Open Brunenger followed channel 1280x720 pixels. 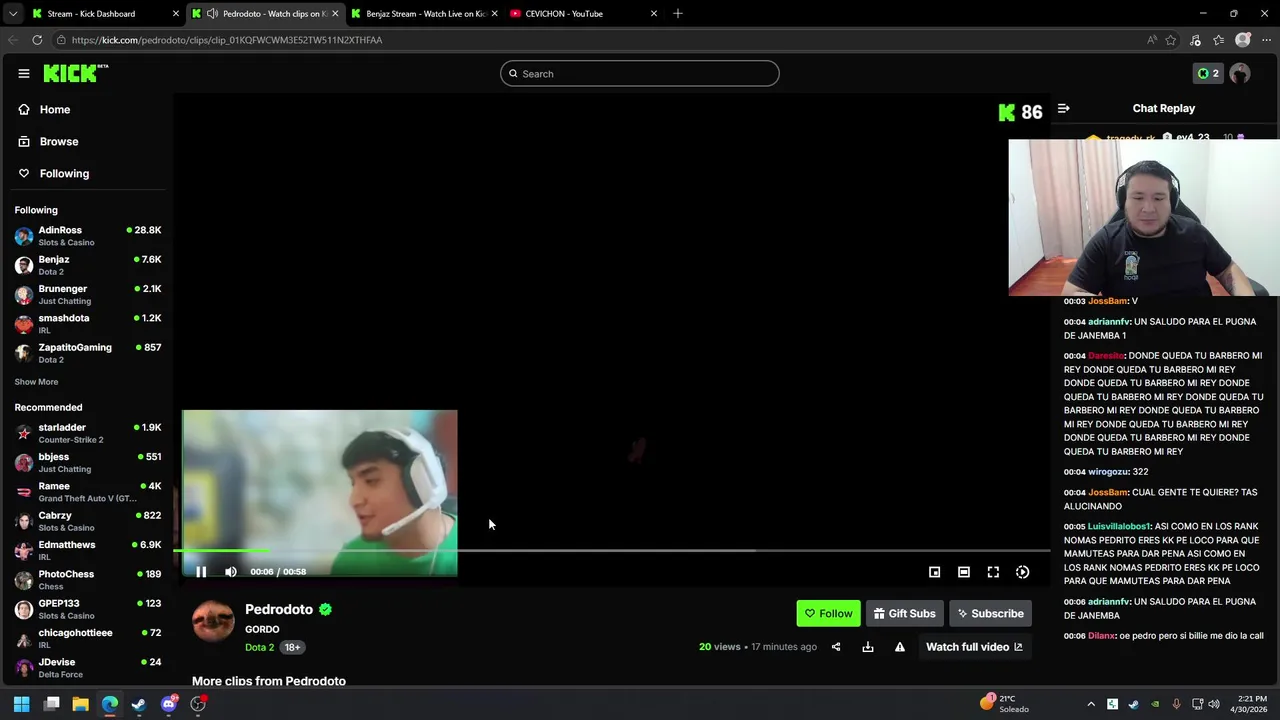[x=88, y=294]
